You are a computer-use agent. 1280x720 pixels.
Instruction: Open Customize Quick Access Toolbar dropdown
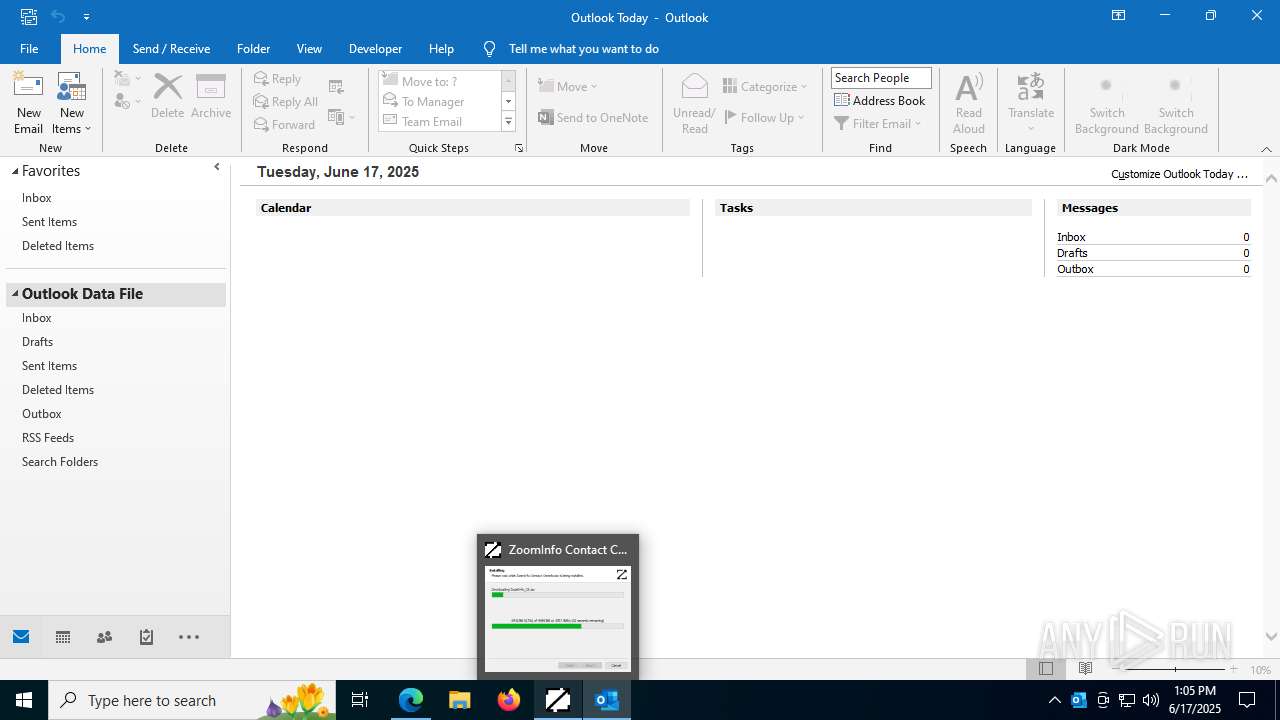[87, 16]
